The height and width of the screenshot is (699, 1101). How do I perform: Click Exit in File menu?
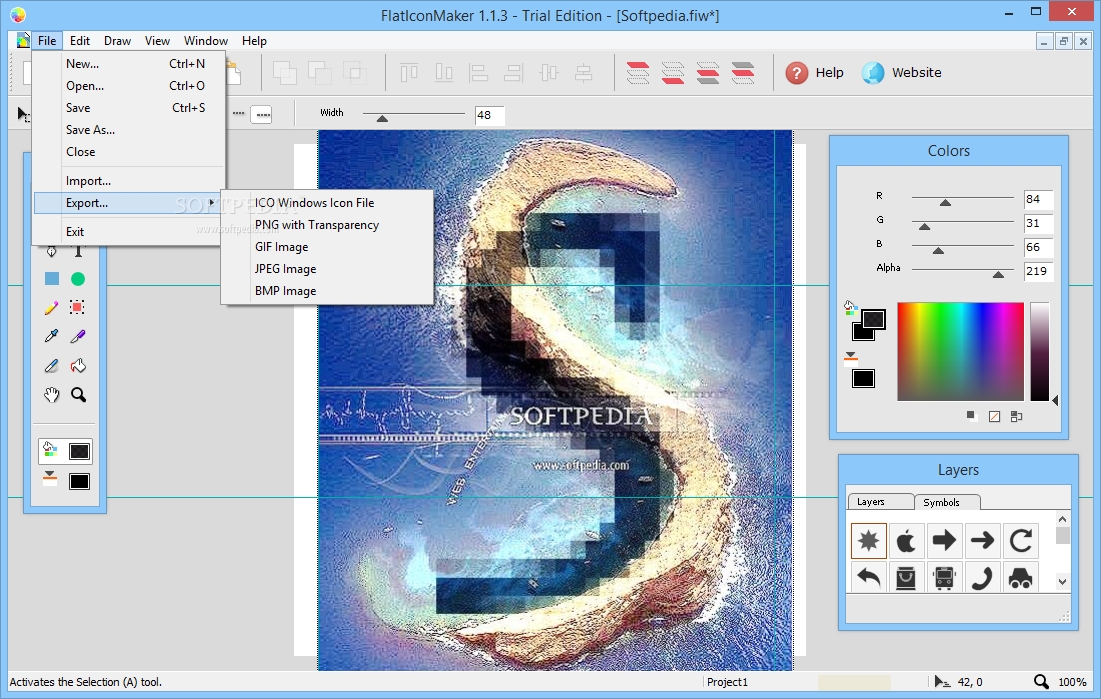(x=129, y=231)
